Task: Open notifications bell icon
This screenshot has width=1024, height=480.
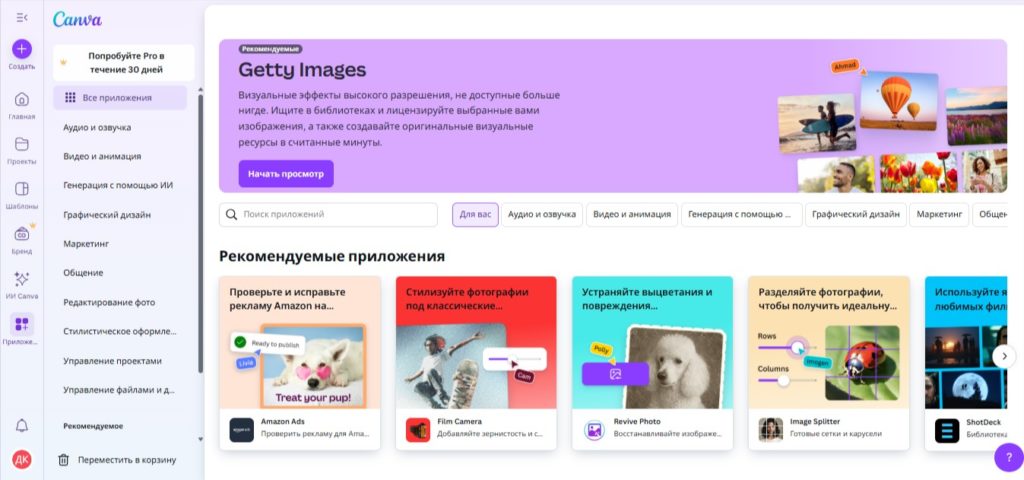Action: (x=22, y=426)
